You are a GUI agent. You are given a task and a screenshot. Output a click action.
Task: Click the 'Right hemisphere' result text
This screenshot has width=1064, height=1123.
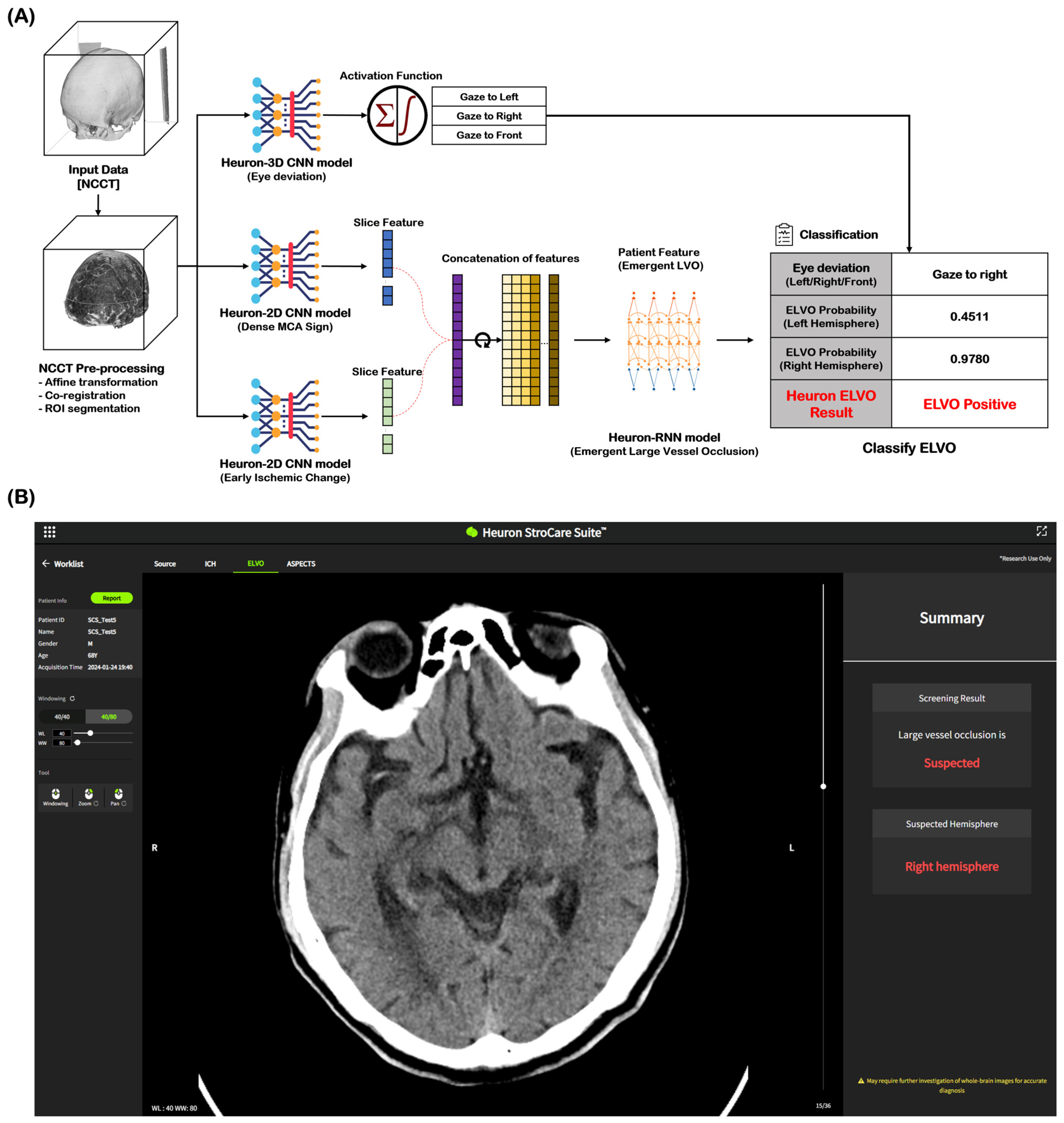click(951, 866)
